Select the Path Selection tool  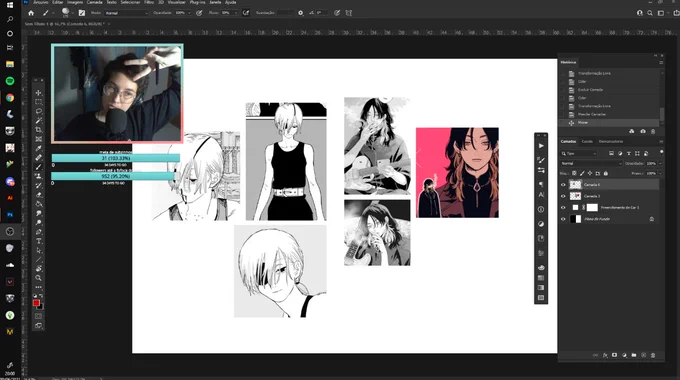click(39, 250)
